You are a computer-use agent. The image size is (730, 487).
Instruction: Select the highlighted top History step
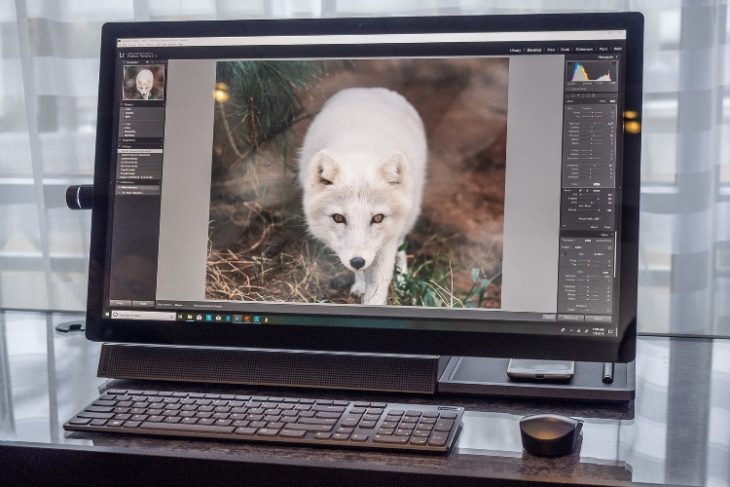[141, 151]
